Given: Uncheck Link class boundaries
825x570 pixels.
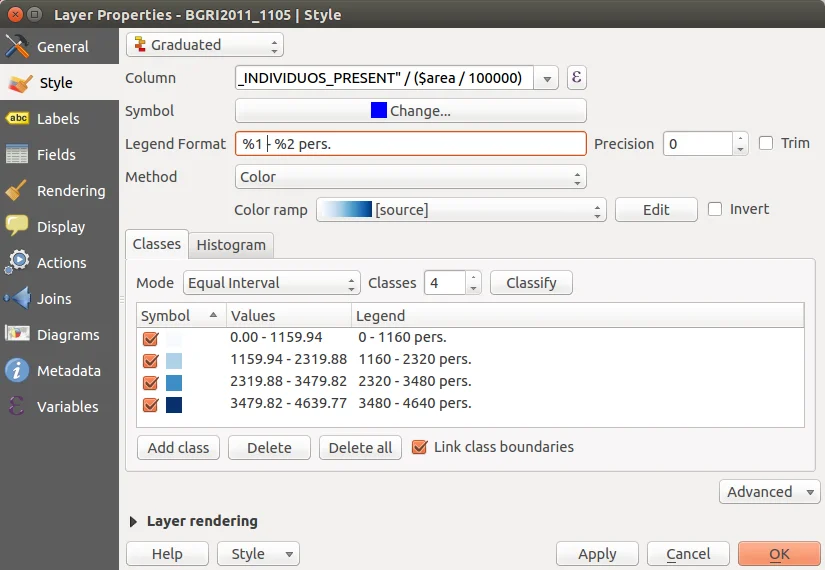Looking at the screenshot, I should click(420, 447).
